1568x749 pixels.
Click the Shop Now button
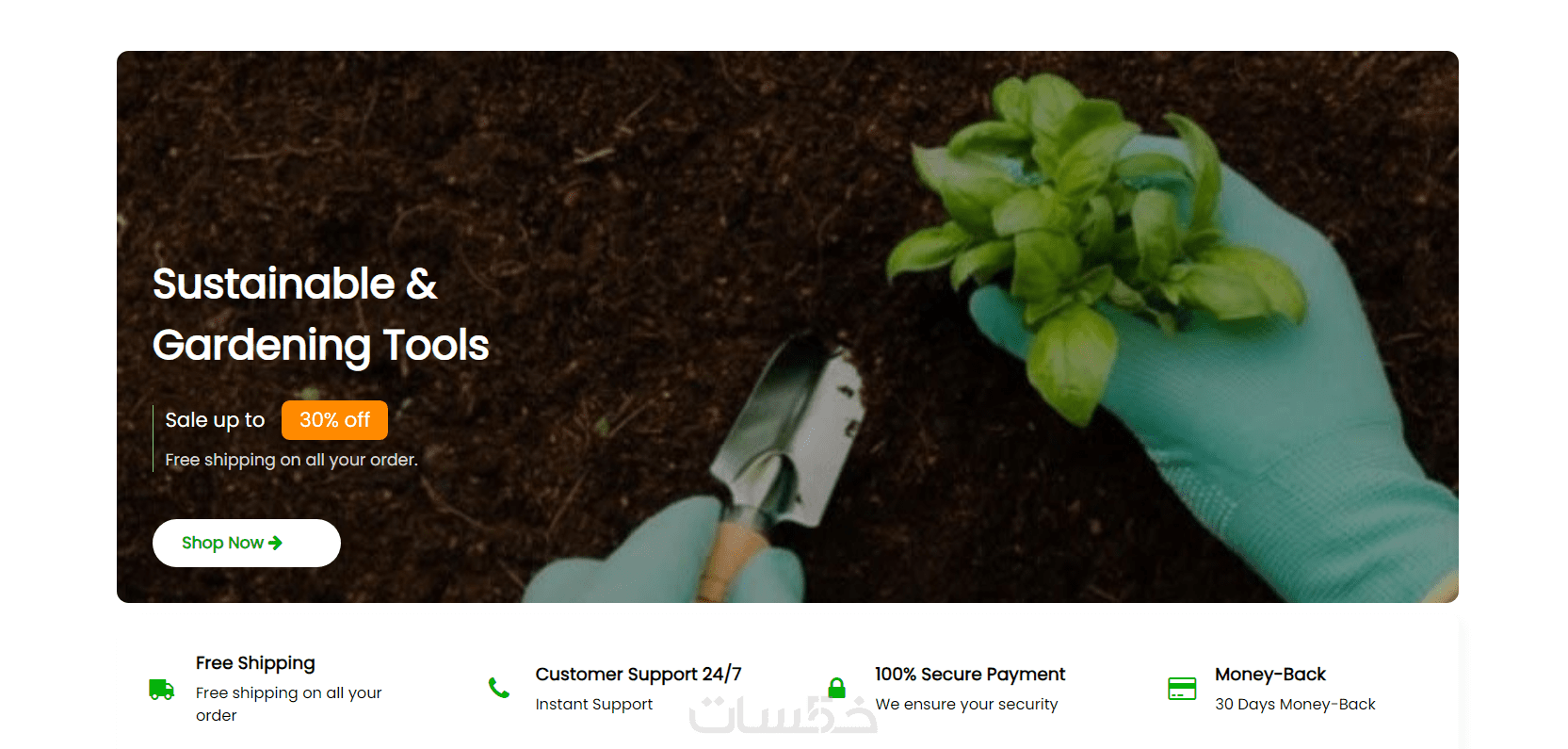coord(247,543)
